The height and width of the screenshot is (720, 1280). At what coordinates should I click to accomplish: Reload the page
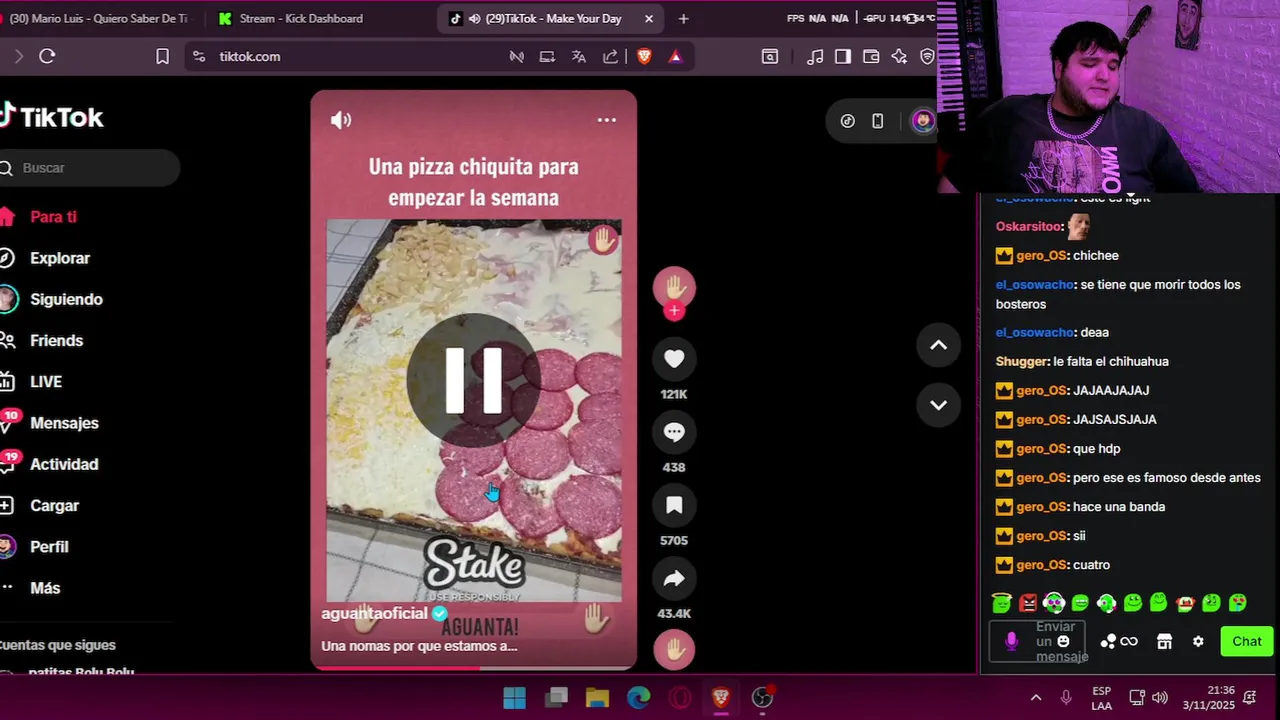(47, 56)
